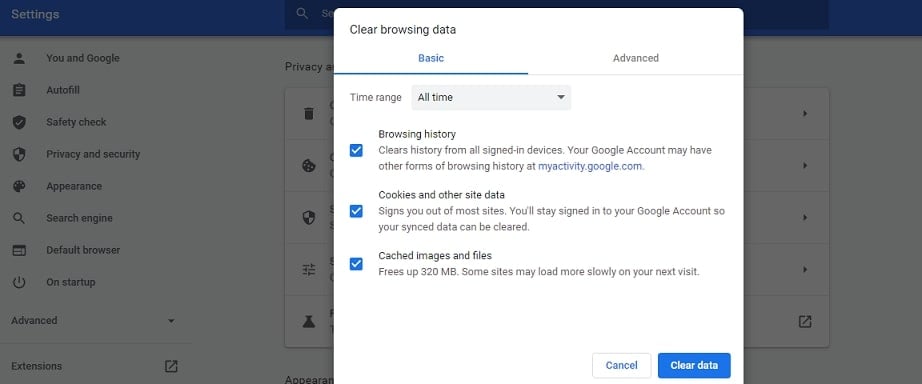Uncheck the Browsing history checkbox
The height and width of the screenshot is (384, 922).
[356, 151]
